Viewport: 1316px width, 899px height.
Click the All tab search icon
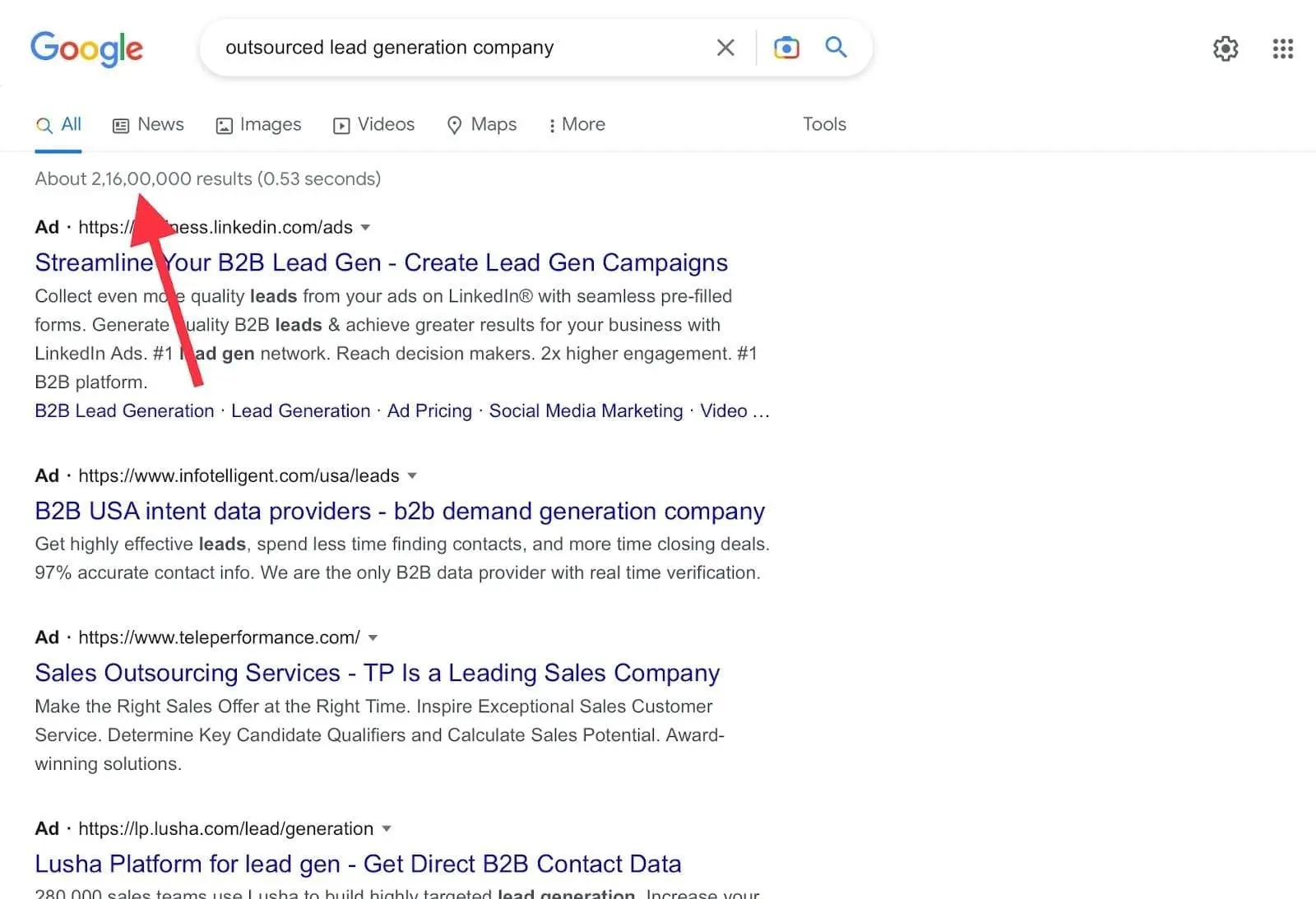pos(42,125)
